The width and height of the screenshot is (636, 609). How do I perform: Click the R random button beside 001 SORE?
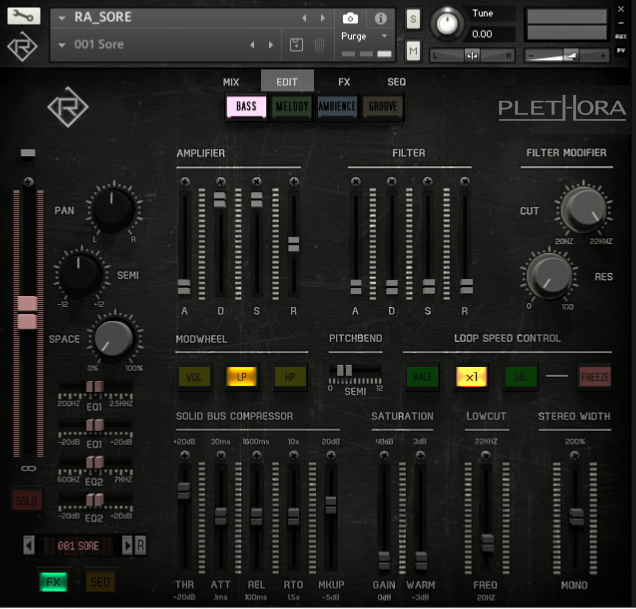point(140,546)
